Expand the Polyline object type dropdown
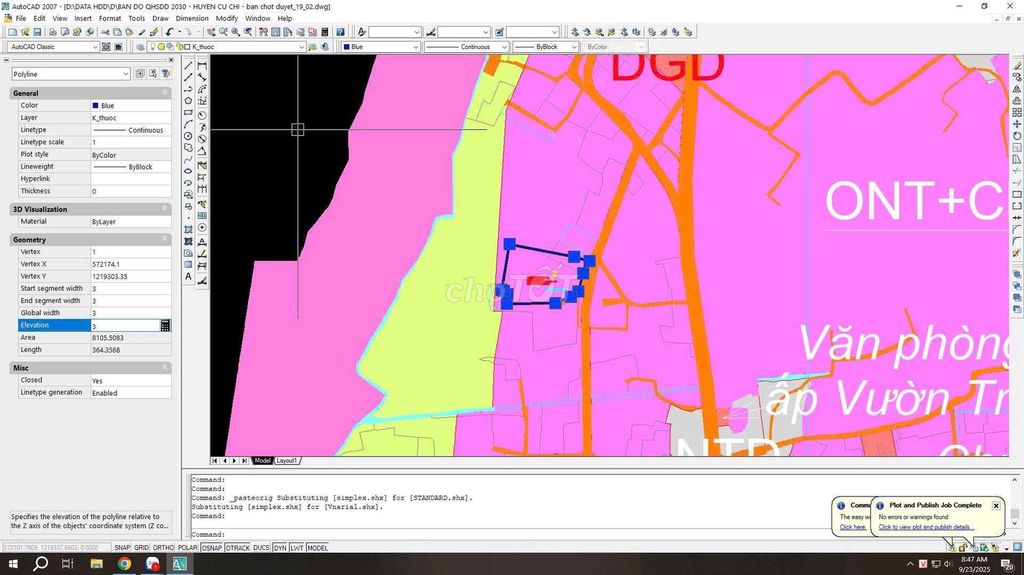Screen dimensions: 1024x575 pyautogui.click(x=125, y=74)
